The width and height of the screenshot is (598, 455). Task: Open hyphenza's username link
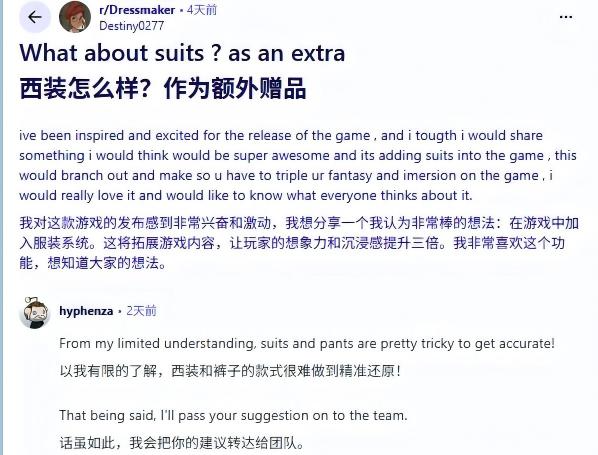tap(86, 311)
